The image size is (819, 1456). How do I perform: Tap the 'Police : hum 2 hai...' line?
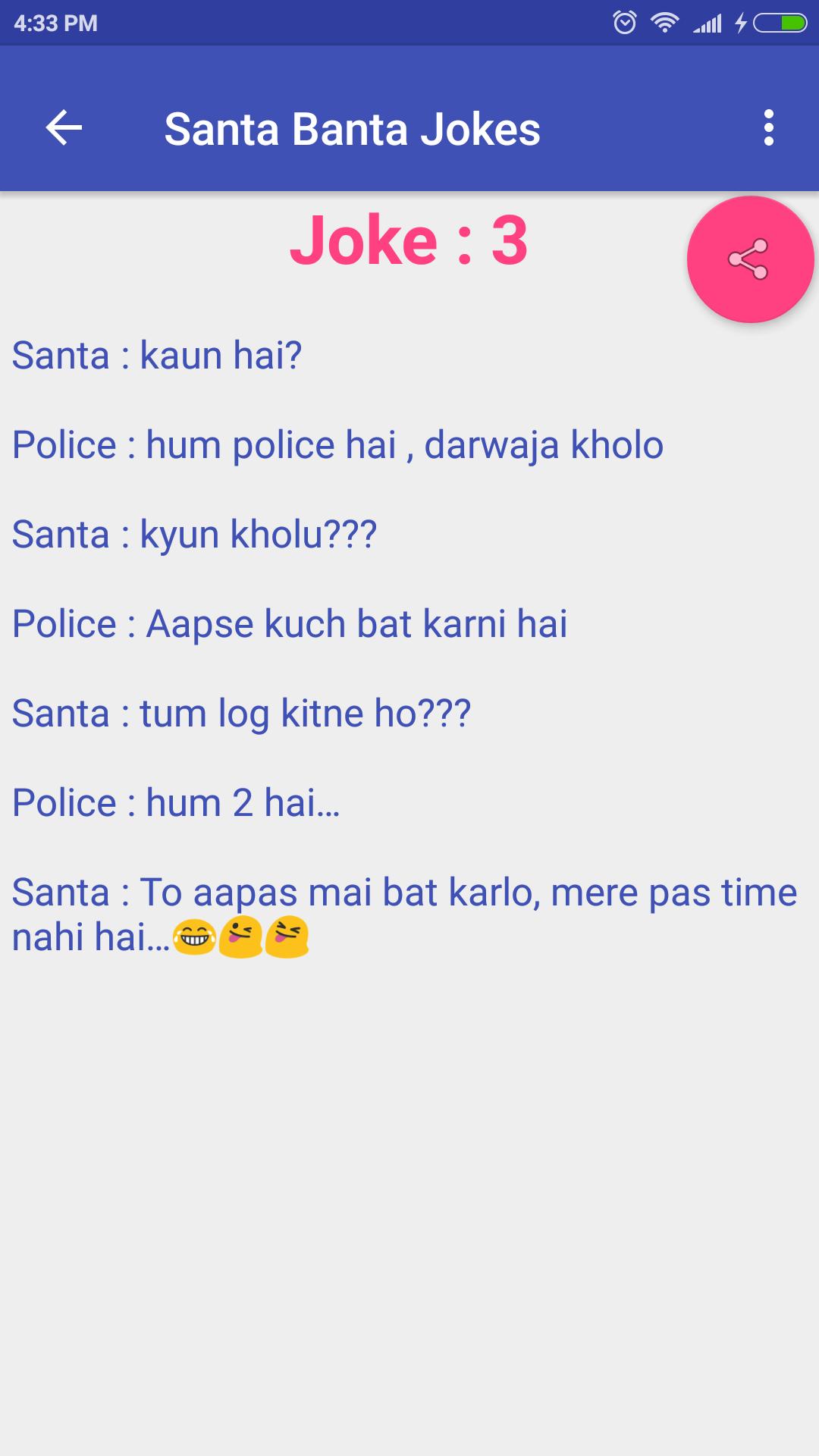[x=176, y=803]
